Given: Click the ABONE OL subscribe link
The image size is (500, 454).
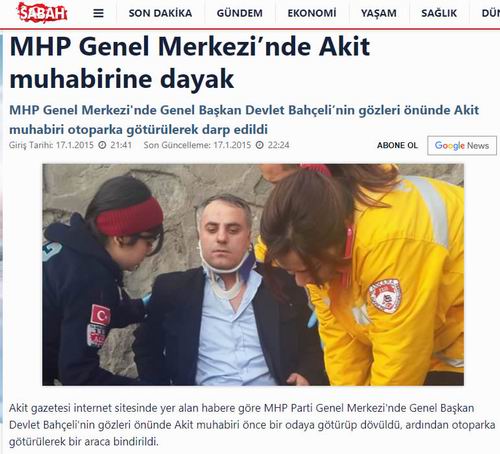Looking at the screenshot, I should click(397, 145).
